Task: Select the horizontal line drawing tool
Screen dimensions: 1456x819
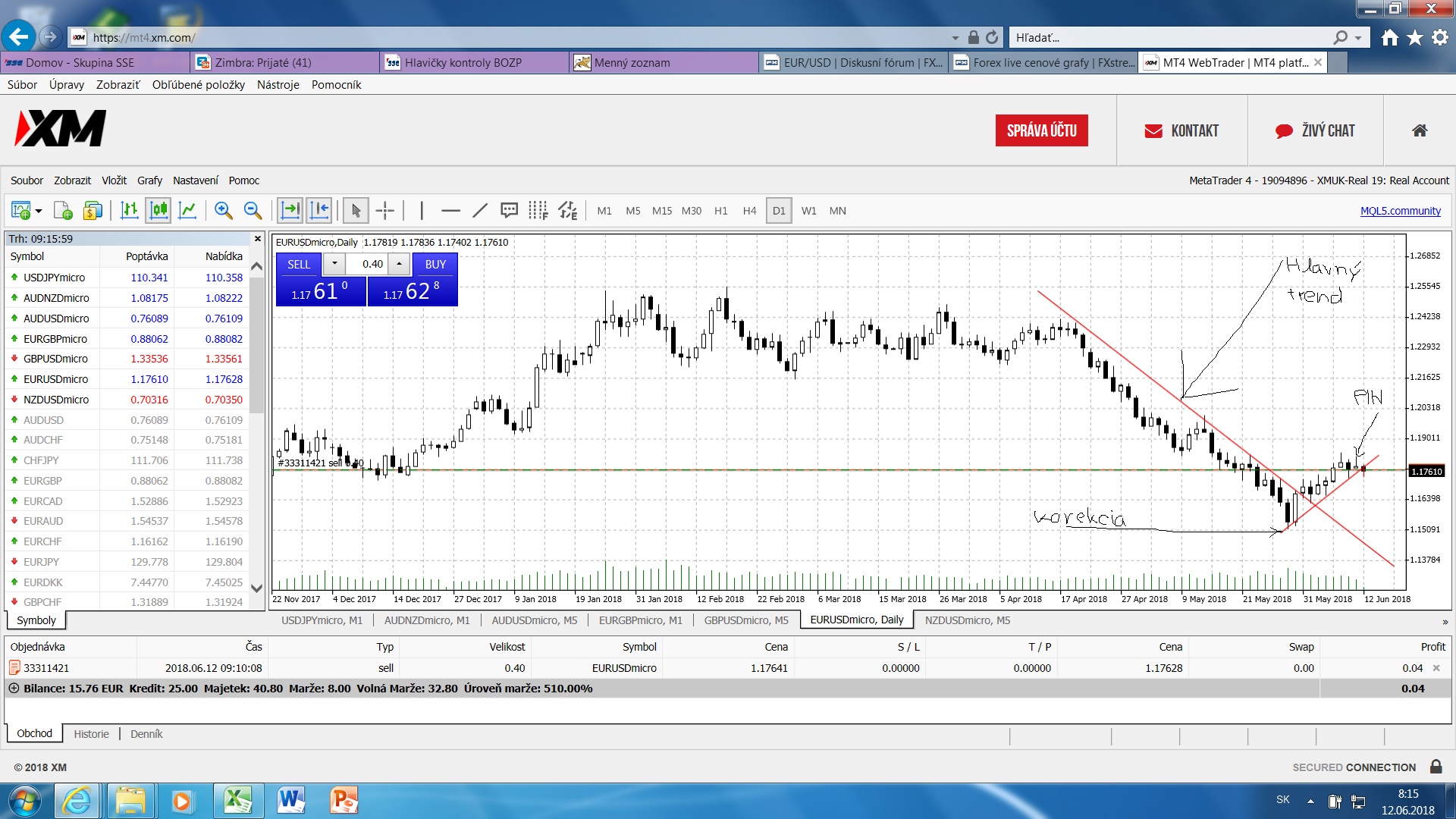Action: (450, 211)
